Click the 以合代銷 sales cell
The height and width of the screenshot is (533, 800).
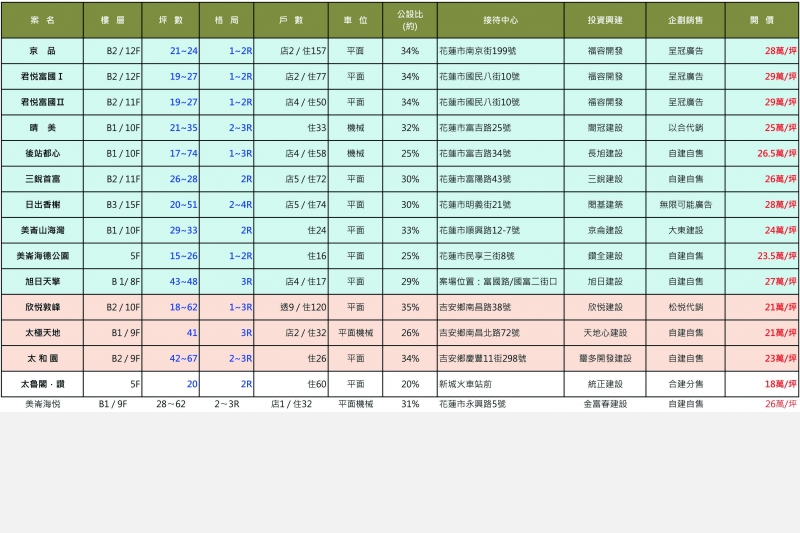[685, 128]
